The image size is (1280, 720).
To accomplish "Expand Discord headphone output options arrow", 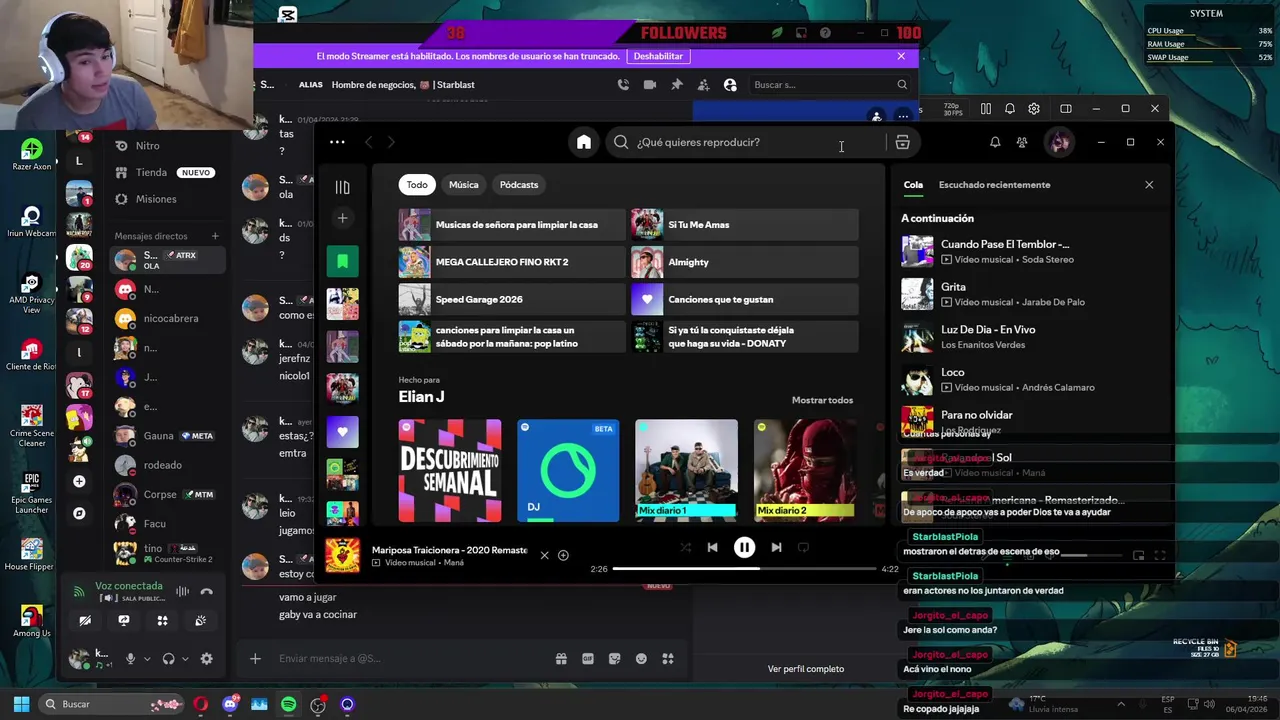I will tap(185, 659).
